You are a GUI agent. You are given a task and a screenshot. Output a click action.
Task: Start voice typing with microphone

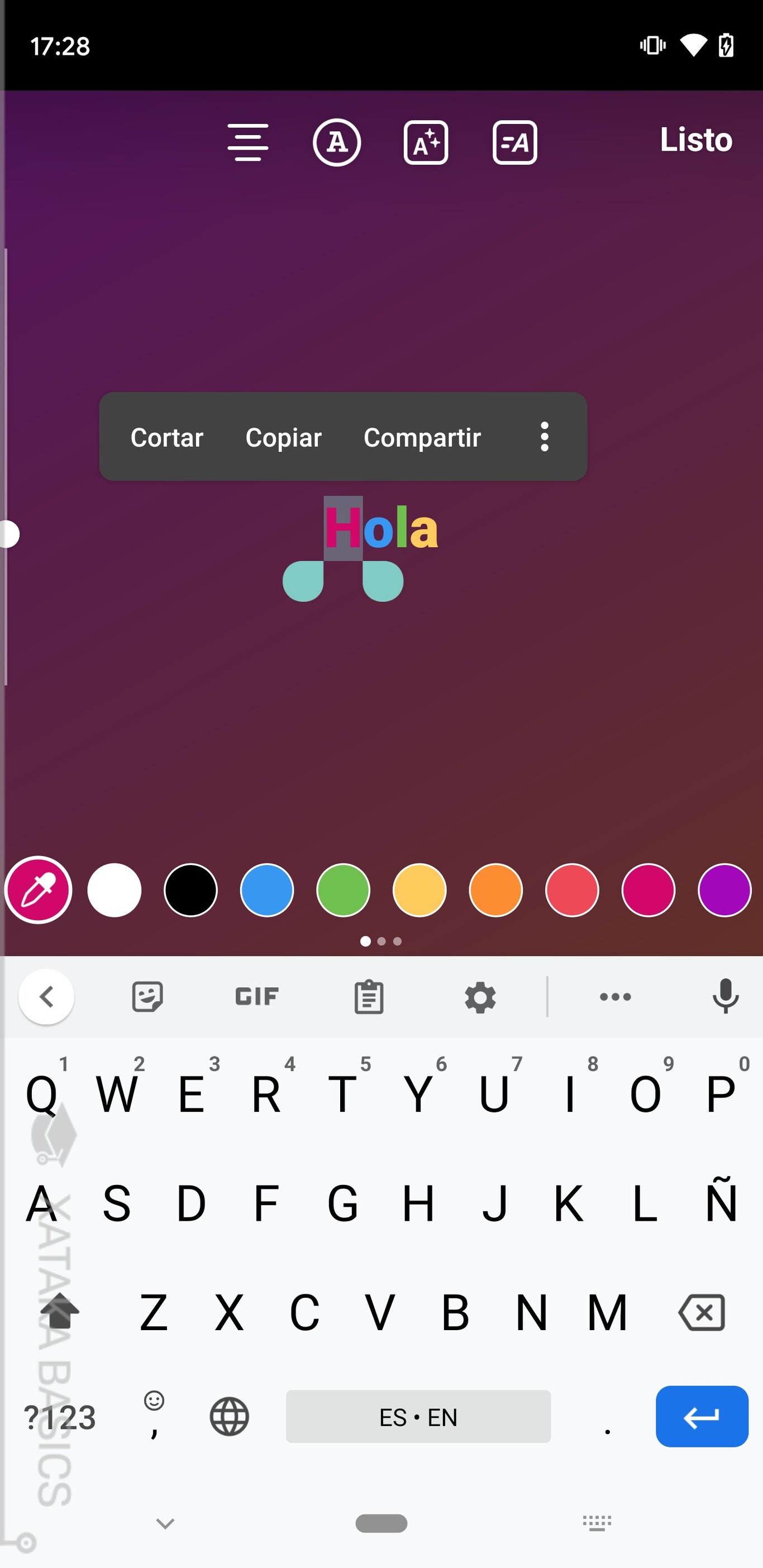[725, 996]
